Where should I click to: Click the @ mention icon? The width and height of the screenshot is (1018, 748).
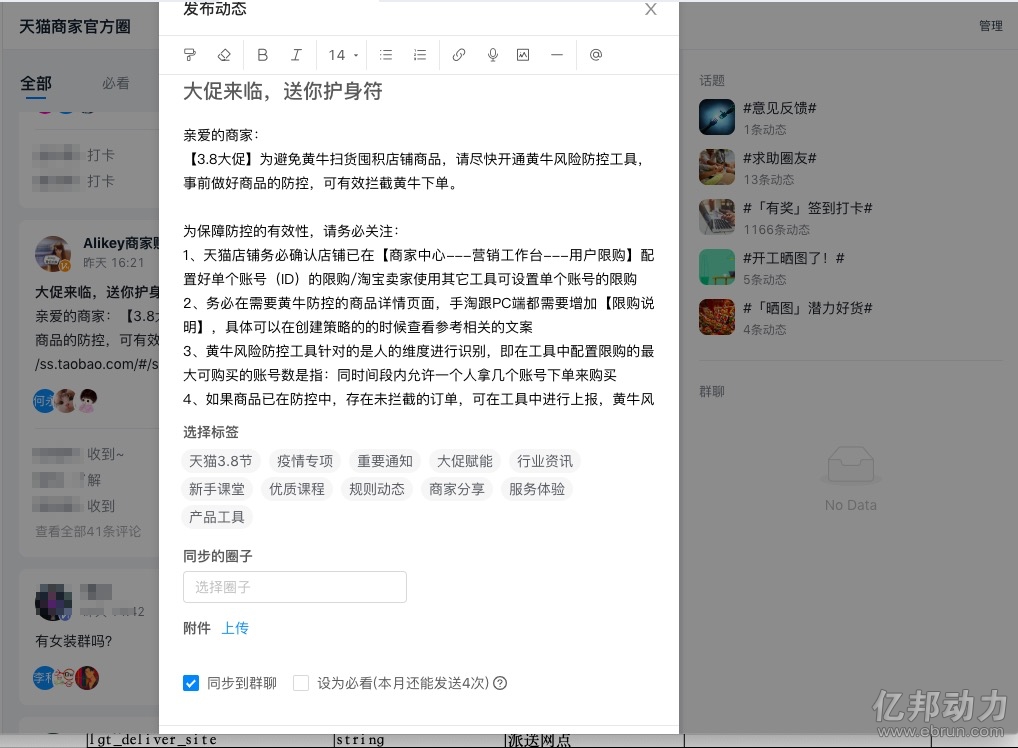(x=596, y=55)
